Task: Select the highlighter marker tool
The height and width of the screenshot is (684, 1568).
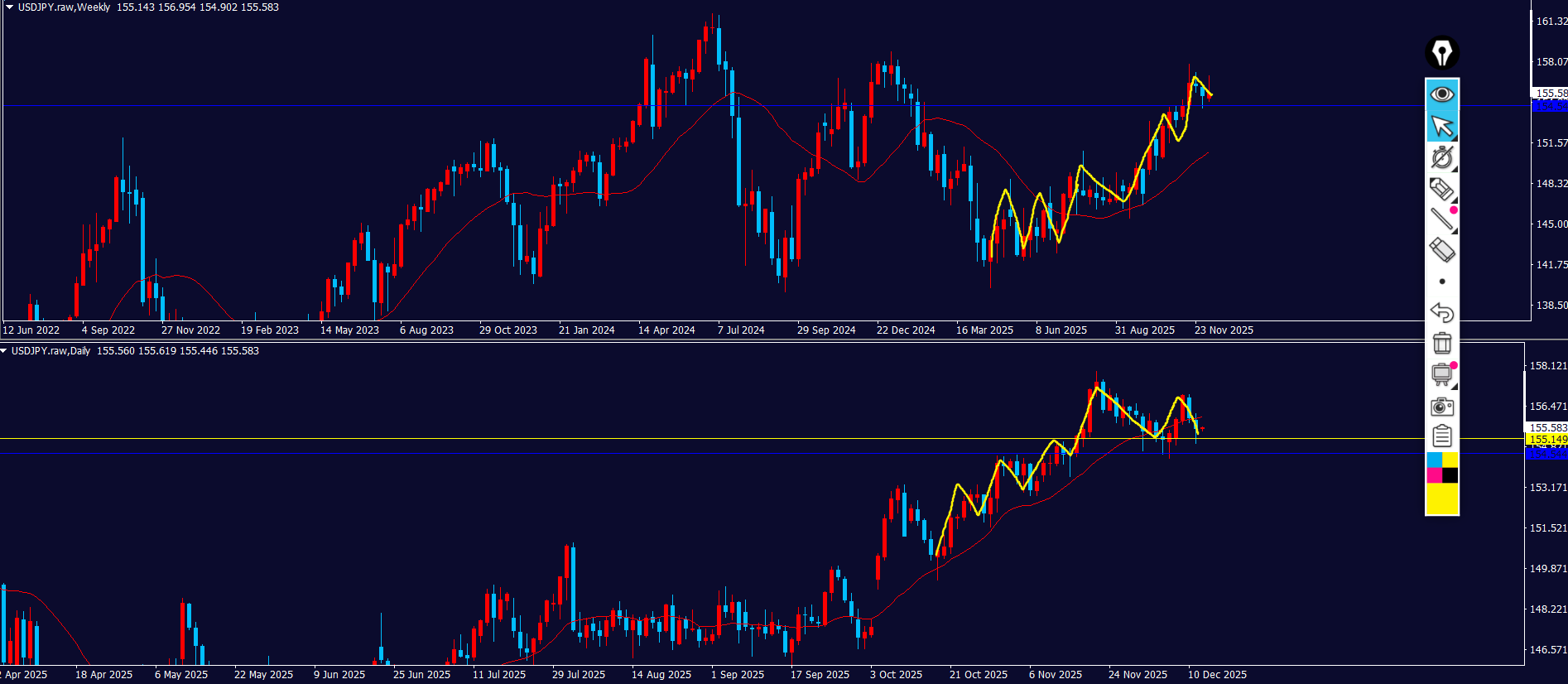Action: pos(1441,189)
